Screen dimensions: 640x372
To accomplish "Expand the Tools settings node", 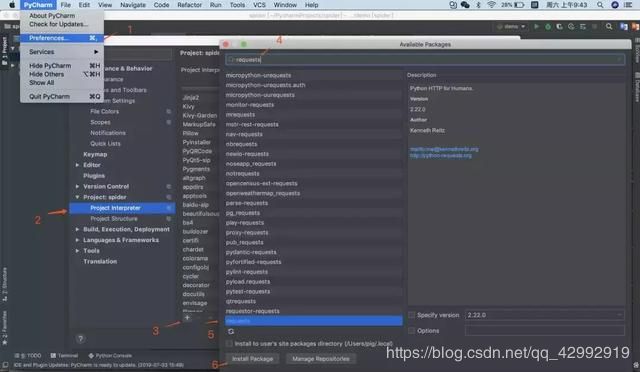I will [x=77, y=250].
